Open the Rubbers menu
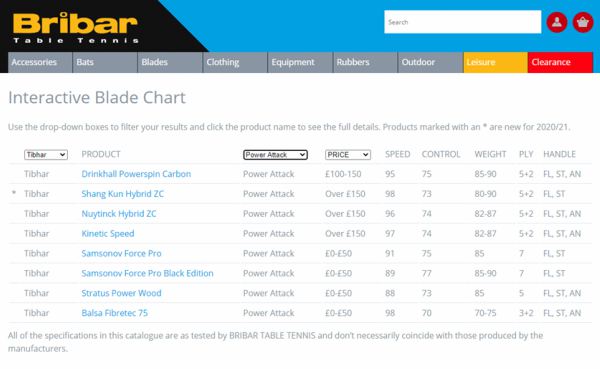 point(365,62)
